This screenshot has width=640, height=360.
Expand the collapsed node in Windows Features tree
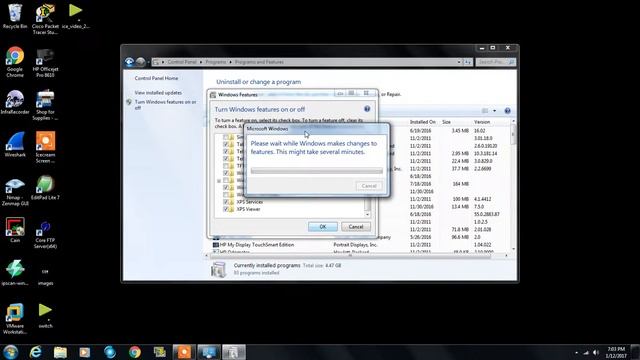point(219,180)
